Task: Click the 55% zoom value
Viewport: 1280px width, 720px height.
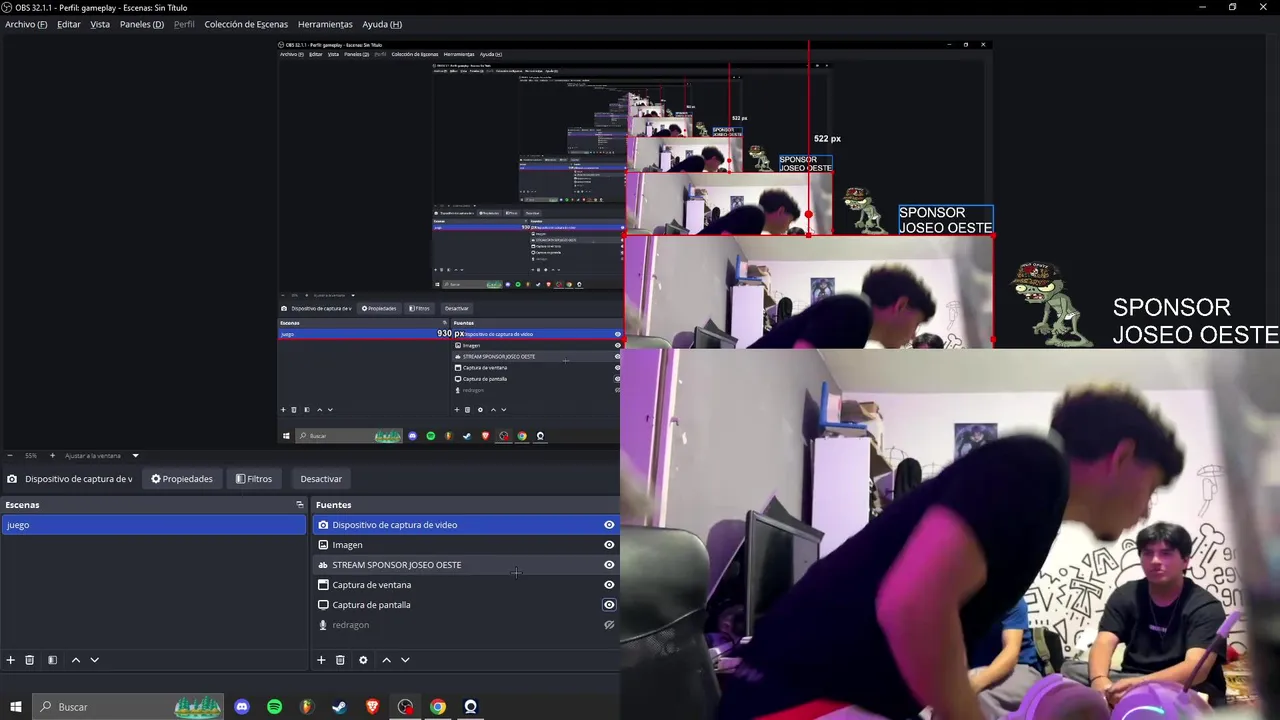Action: (31, 456)
